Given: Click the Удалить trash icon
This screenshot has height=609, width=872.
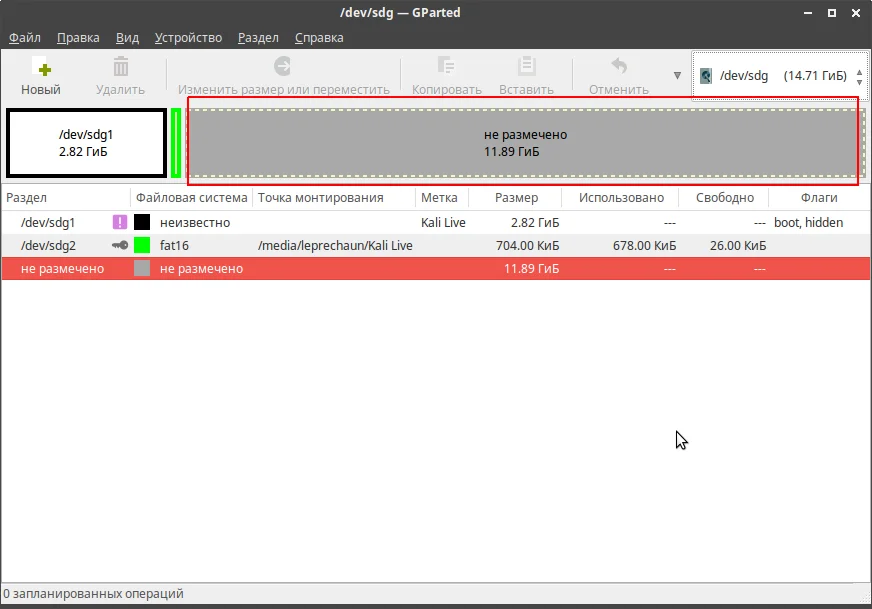Looking at the screenshot, I should click(x=120, y=66).
